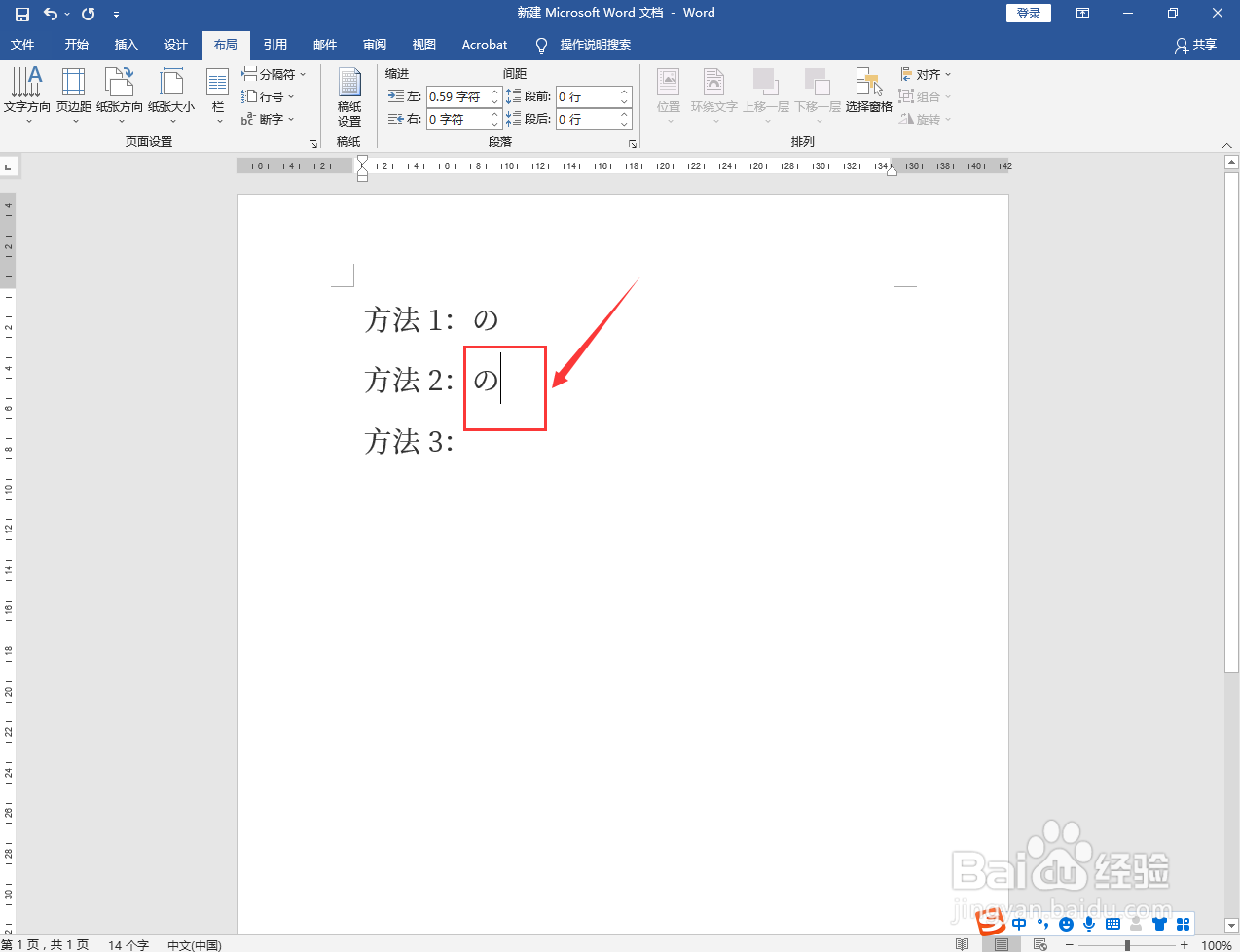Click the right indent 0 字符 field

[x=457, y=119]
